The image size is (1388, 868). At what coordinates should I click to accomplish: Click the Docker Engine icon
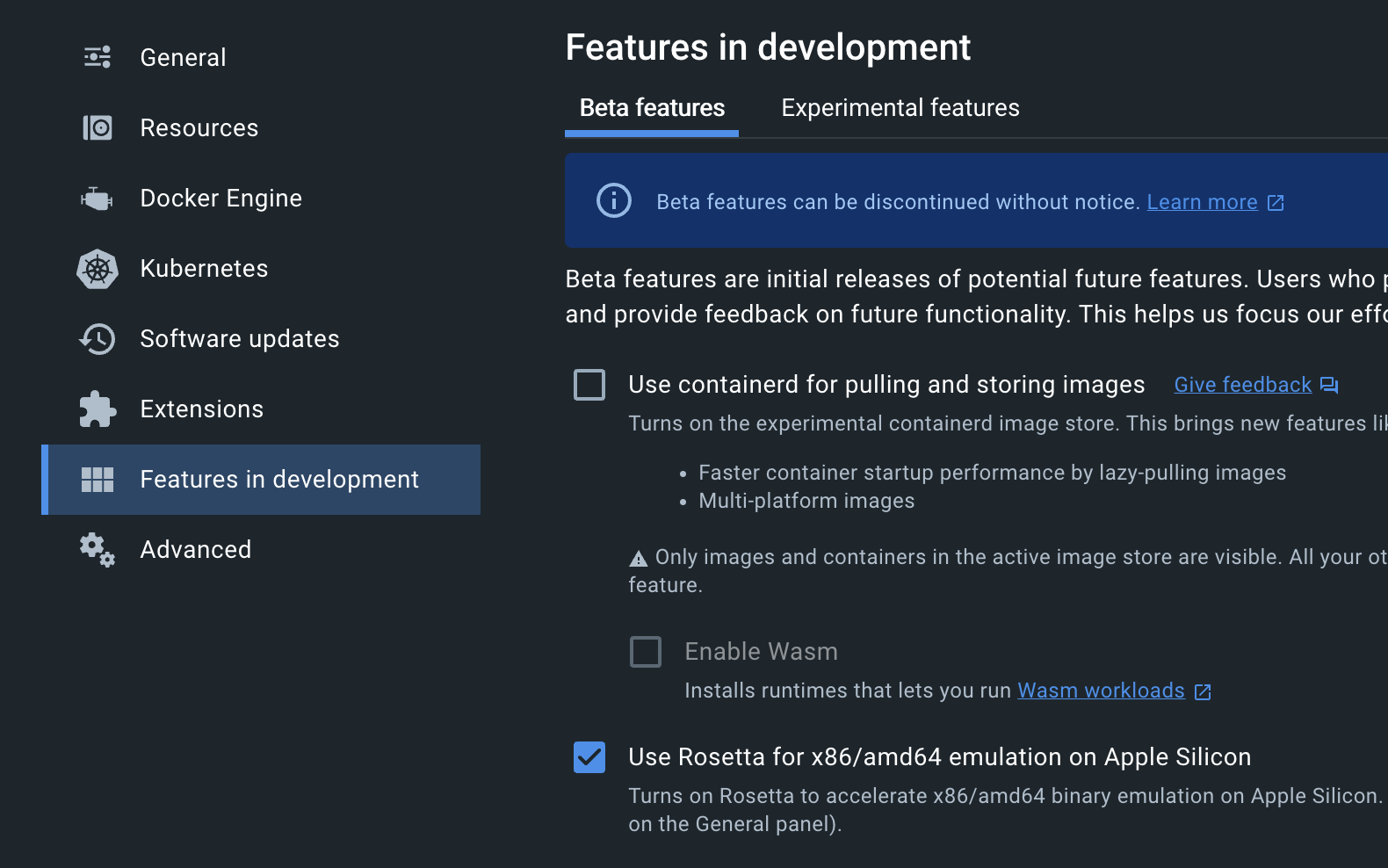click(x=98, y=199)
